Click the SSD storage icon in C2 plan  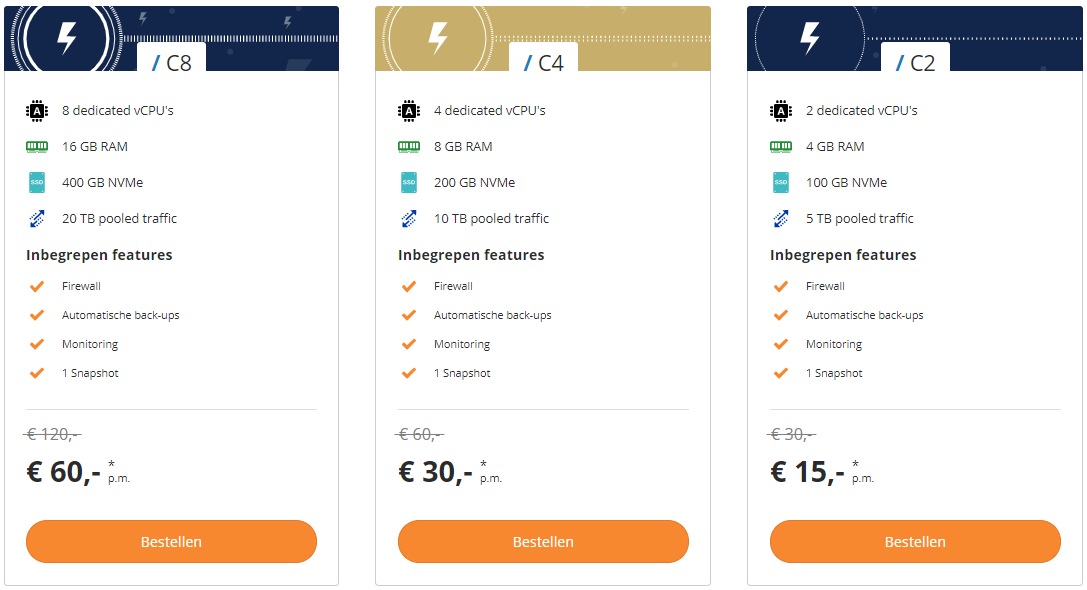coord(781,183)
